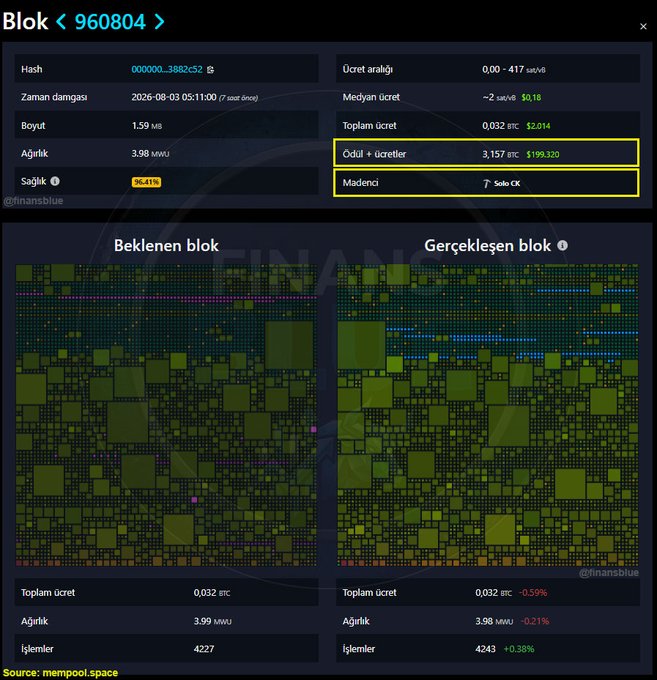Select the size value 1.59 MB
The image size is (657, 680).
click(147, 126)
